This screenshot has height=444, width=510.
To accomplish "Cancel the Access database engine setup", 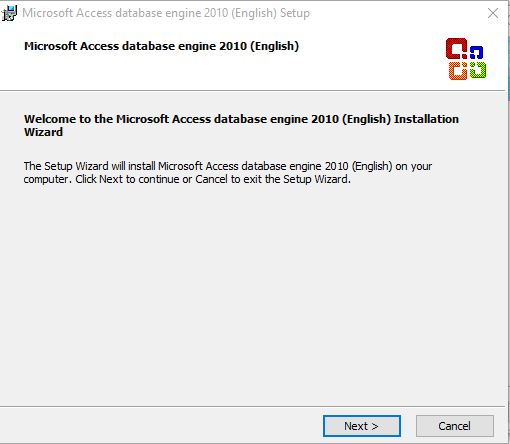I will (x=455, y=426).
